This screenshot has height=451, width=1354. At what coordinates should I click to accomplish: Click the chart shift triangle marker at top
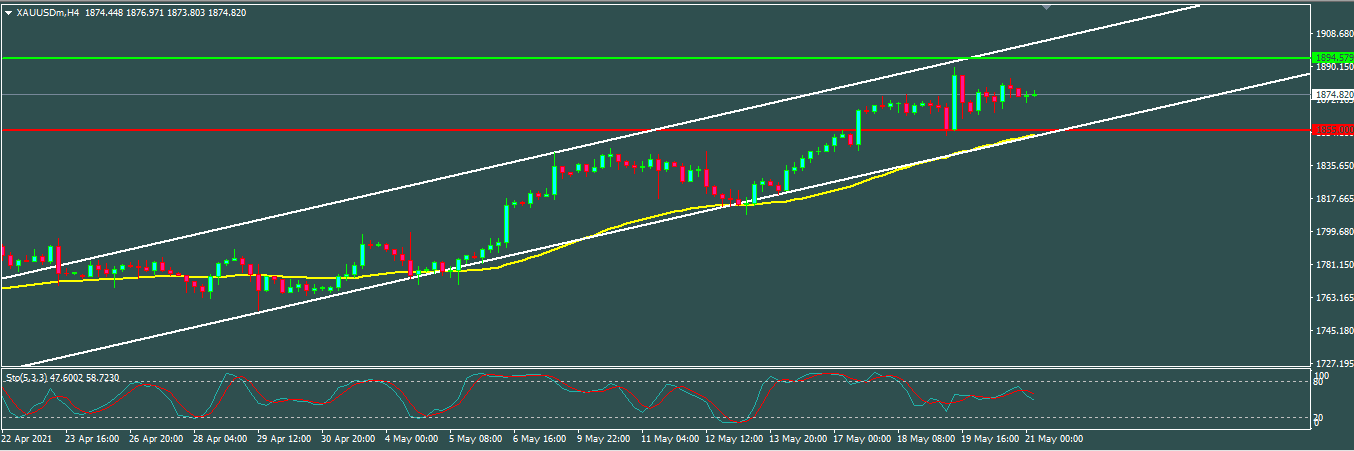point(1046,7)
